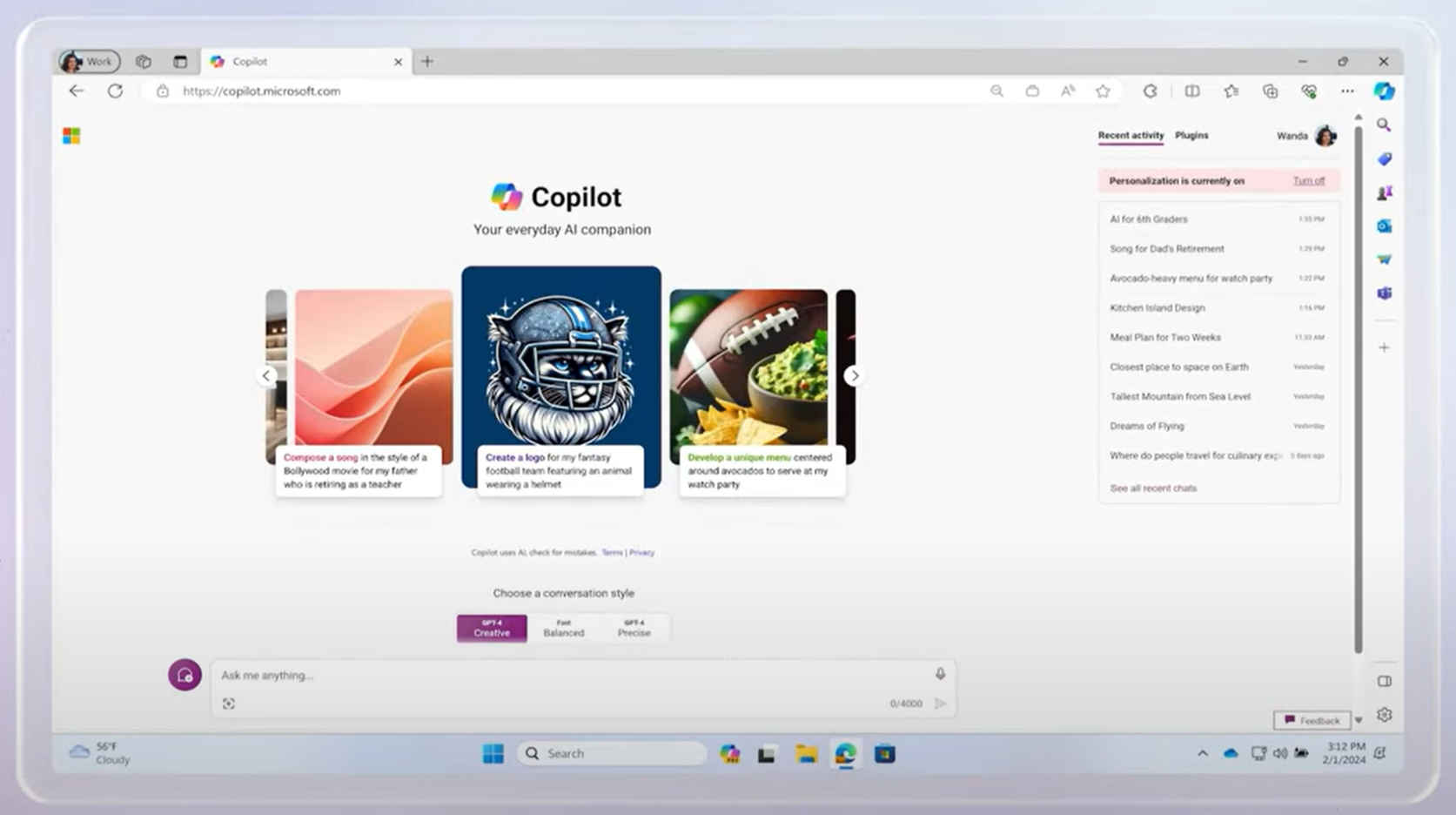Switch to the Recent activity tab

tap(1131, 136)
